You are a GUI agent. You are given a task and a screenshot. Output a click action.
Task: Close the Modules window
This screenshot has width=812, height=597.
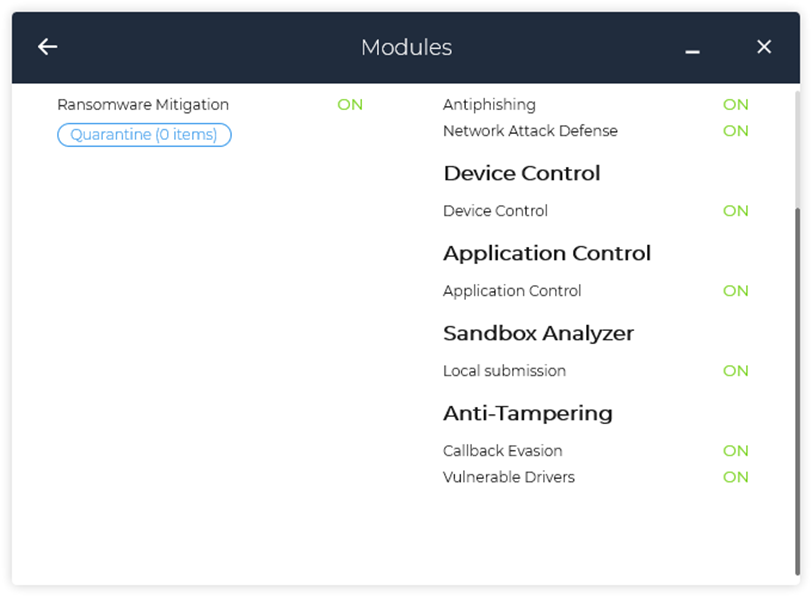764,47
